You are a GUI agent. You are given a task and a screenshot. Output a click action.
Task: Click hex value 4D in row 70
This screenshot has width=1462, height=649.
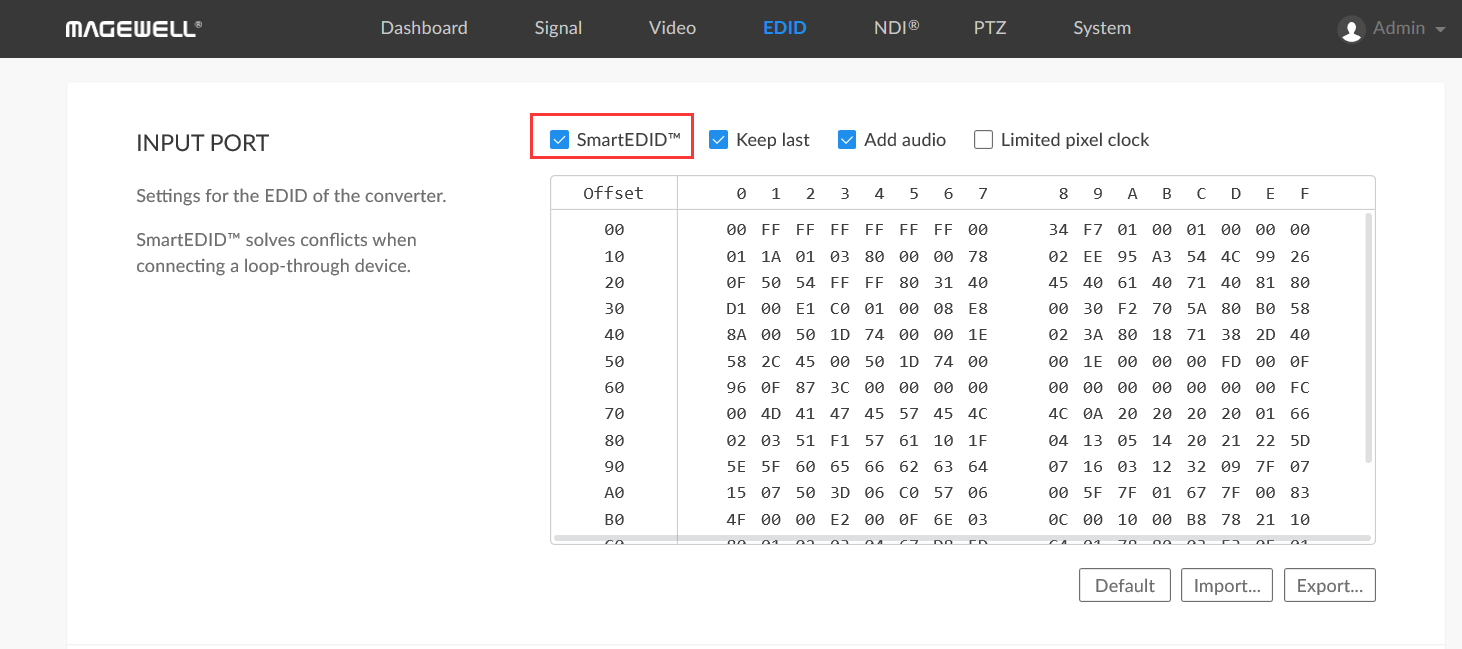point(771,413)
